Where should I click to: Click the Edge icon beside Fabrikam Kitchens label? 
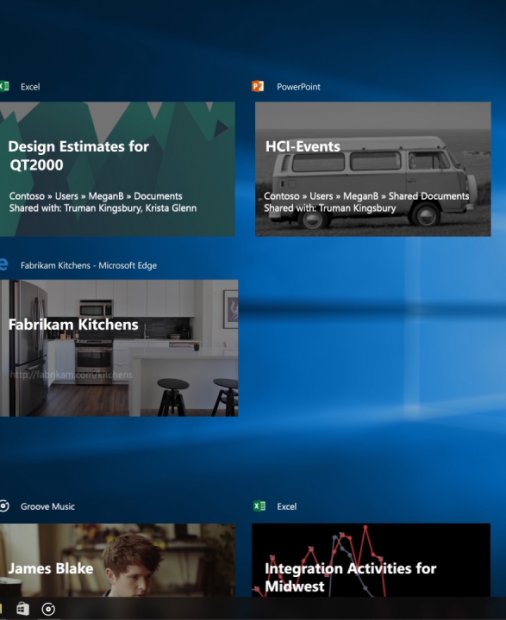click(x=4, y=264)
